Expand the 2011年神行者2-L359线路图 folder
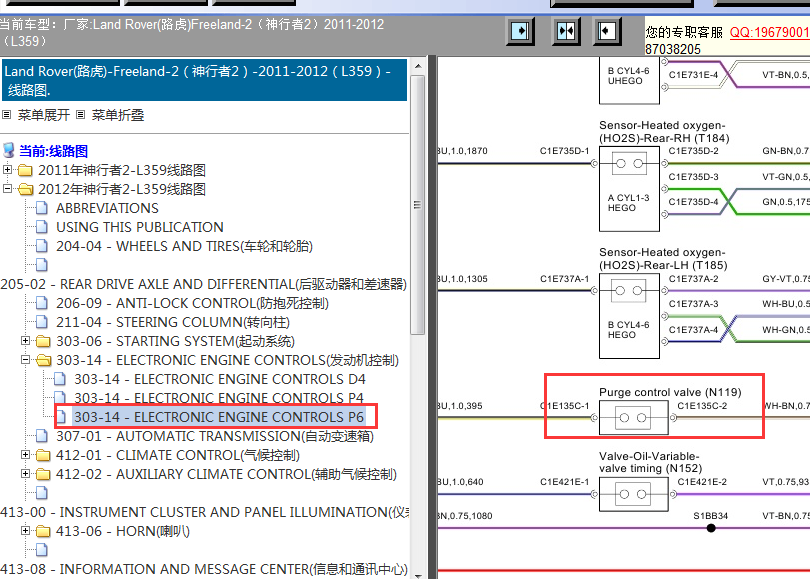This screenshot has width=810, height=579. tap(8, 170)
